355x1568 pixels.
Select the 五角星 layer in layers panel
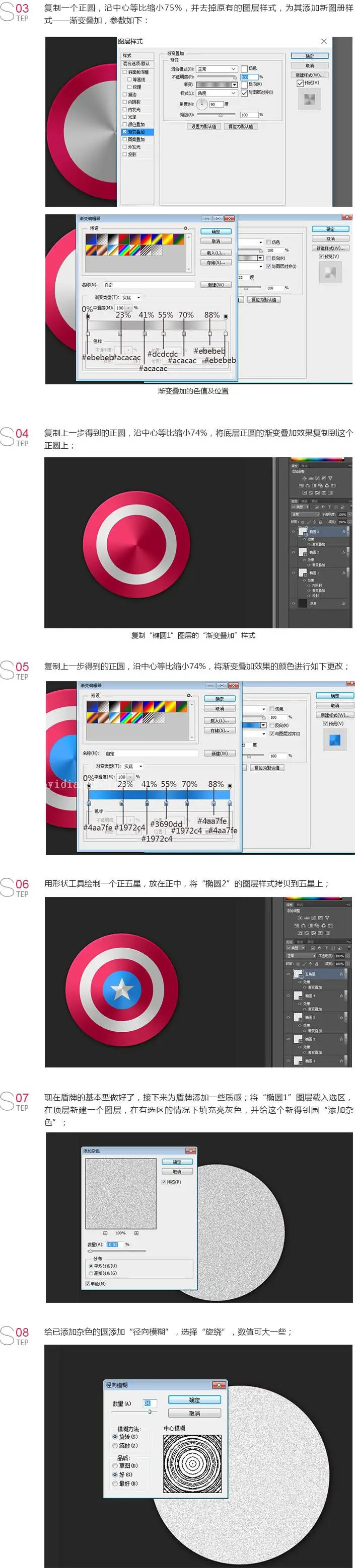point(318,974)
